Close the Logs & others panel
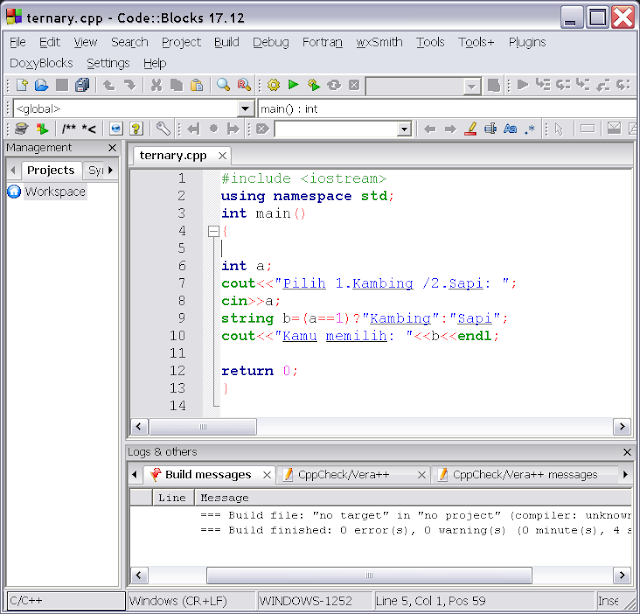The width and height of the screenshot is (640, 614). click(627, 452)
